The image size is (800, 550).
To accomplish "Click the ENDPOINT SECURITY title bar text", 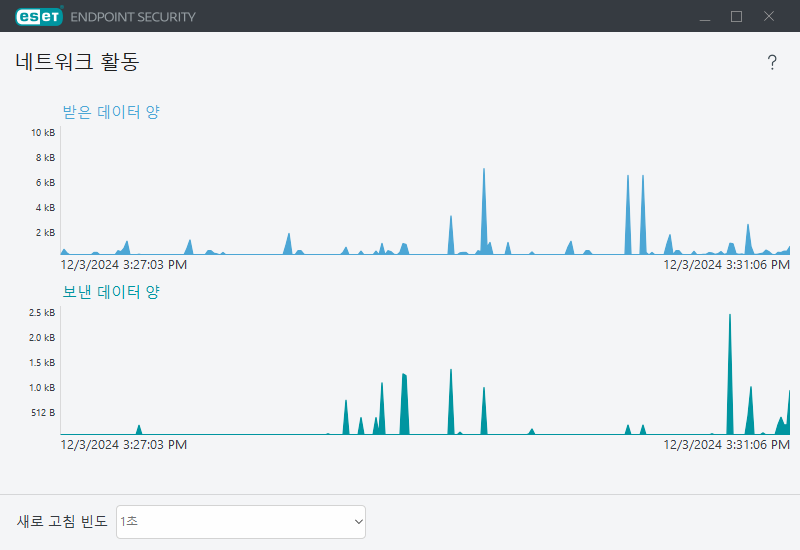I will (x=133, y=17).
